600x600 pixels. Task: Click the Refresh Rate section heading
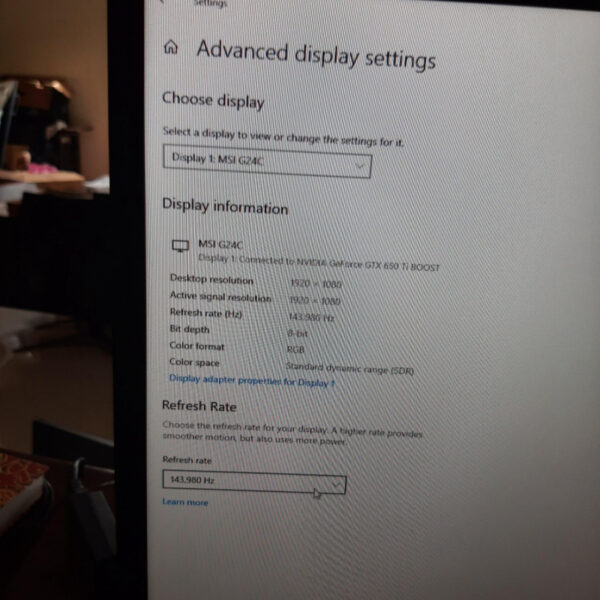(199, 406)
